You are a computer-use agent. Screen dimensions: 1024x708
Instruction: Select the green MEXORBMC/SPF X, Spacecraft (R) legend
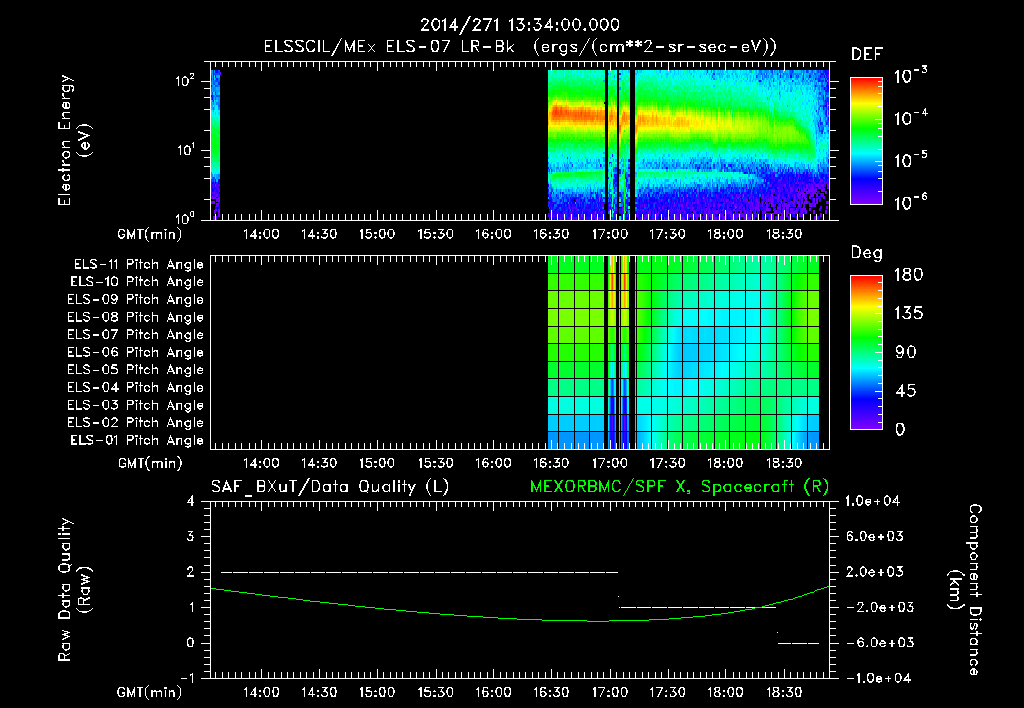[679, 487]
